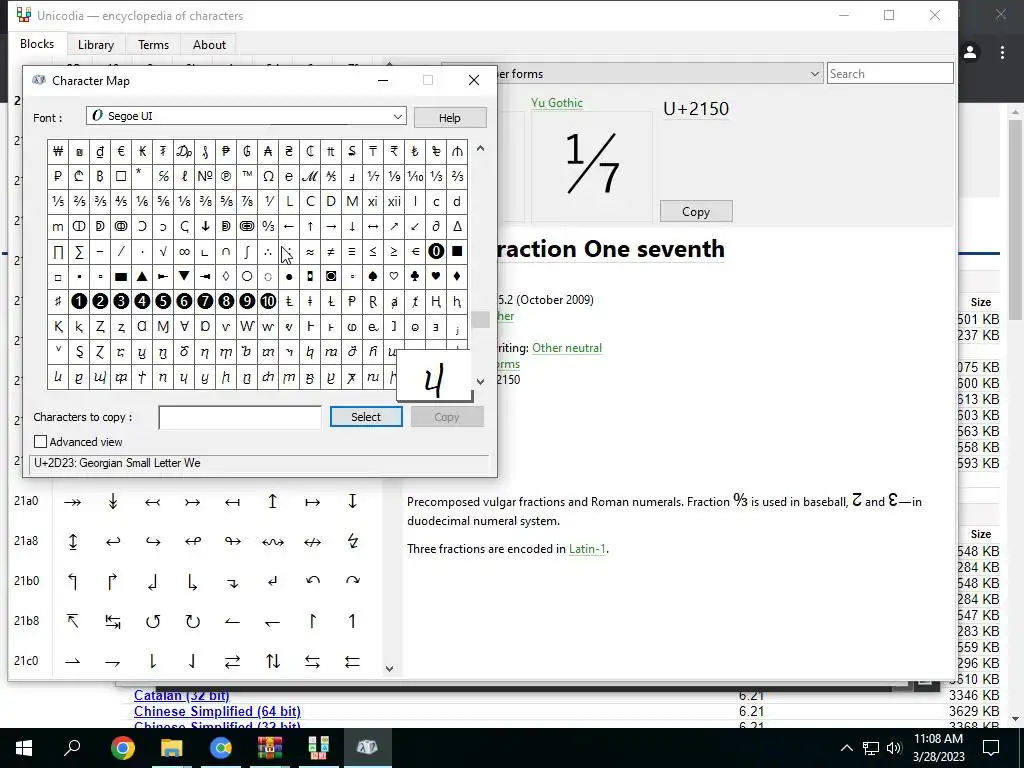Open taskbar search magnifier

(72, 748)
